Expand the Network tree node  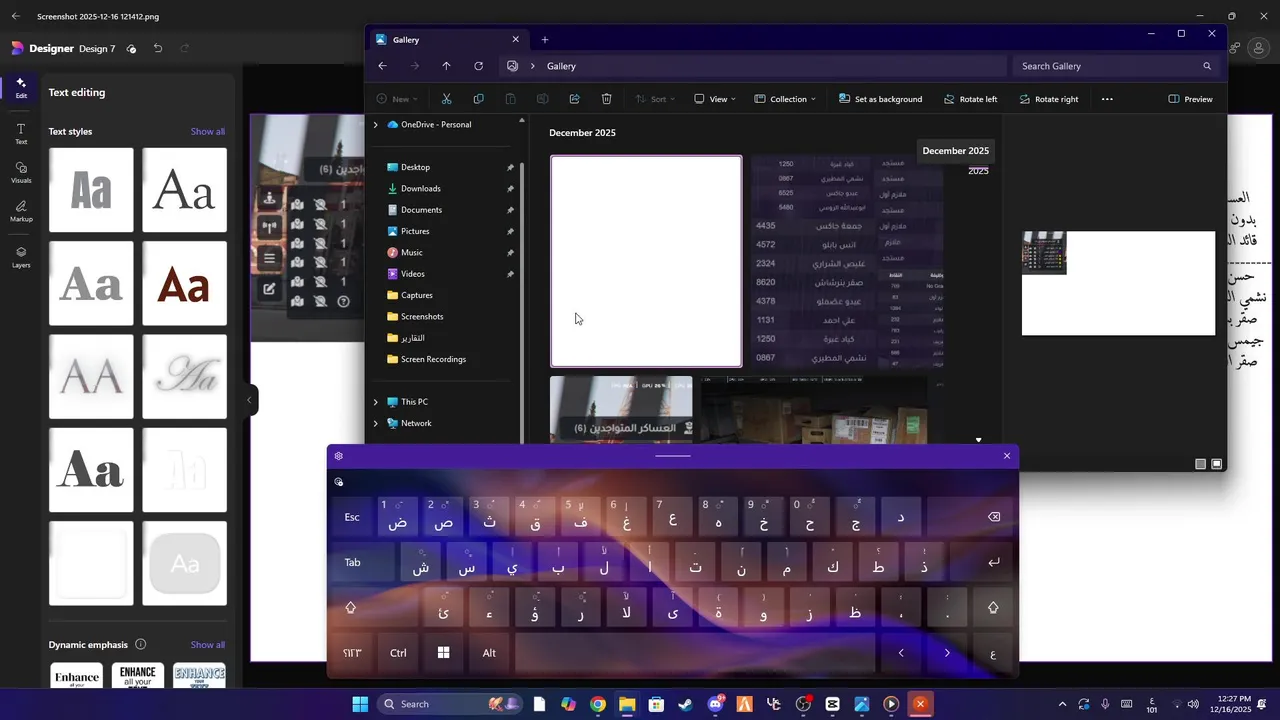pos(376,423)
